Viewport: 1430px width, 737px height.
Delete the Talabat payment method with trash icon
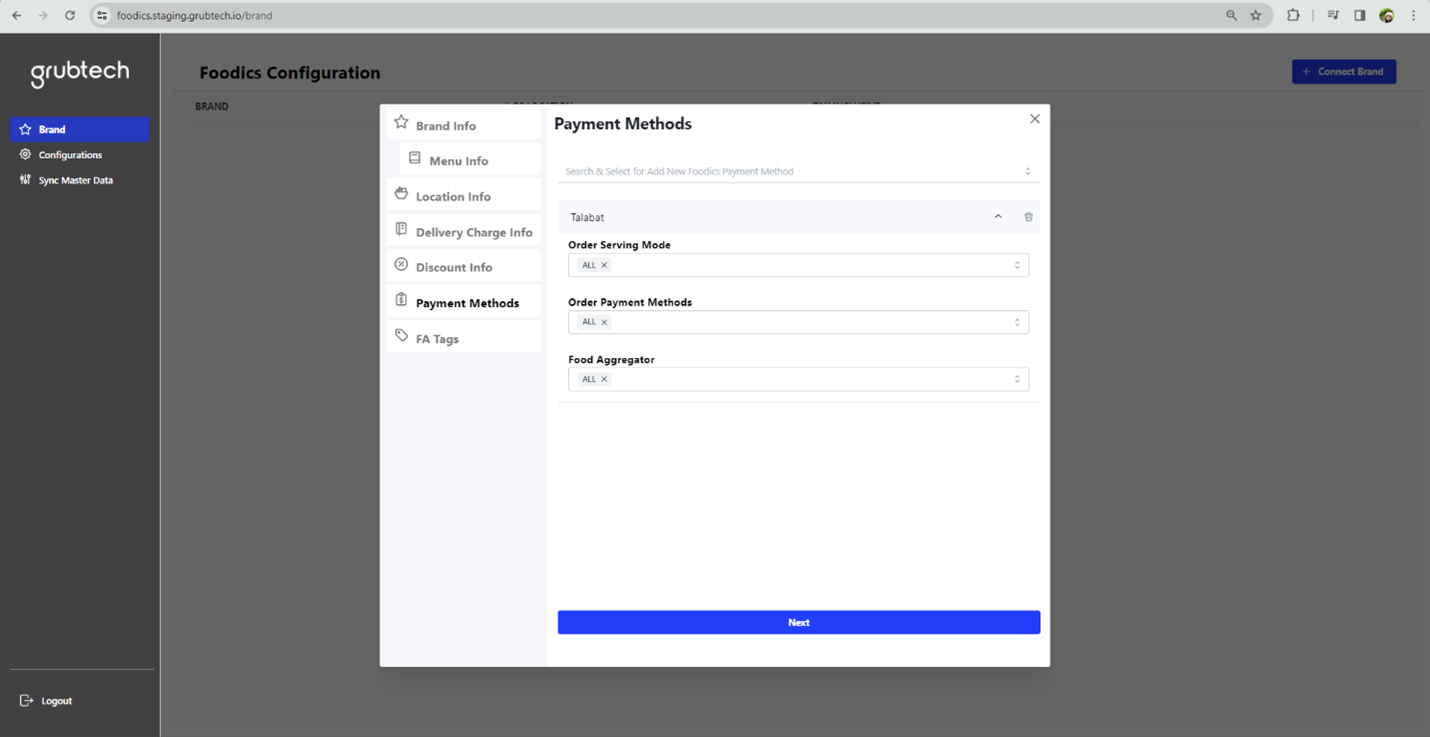1028,217
